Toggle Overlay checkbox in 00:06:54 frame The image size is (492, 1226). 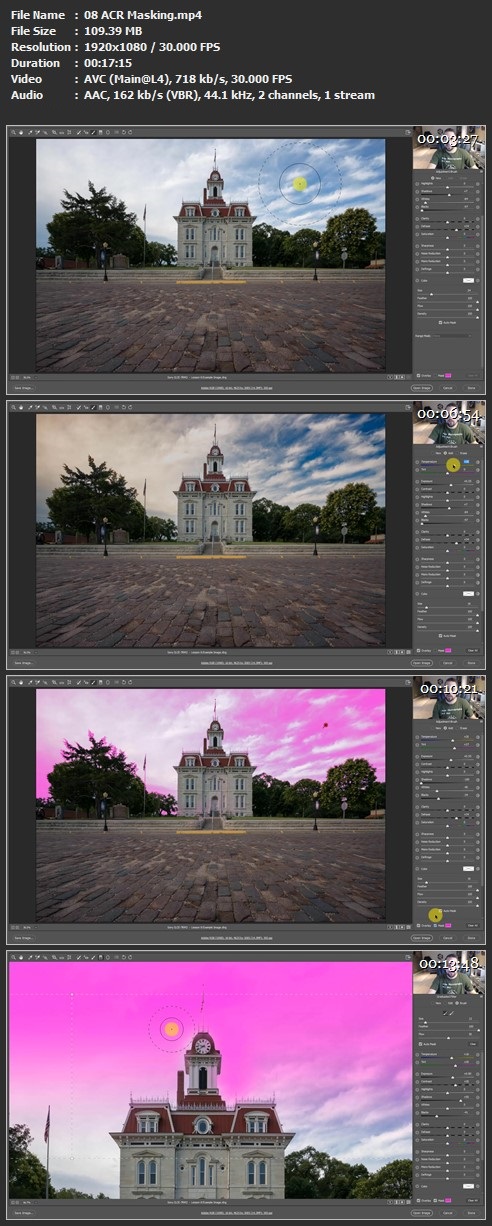click(418, 650)
